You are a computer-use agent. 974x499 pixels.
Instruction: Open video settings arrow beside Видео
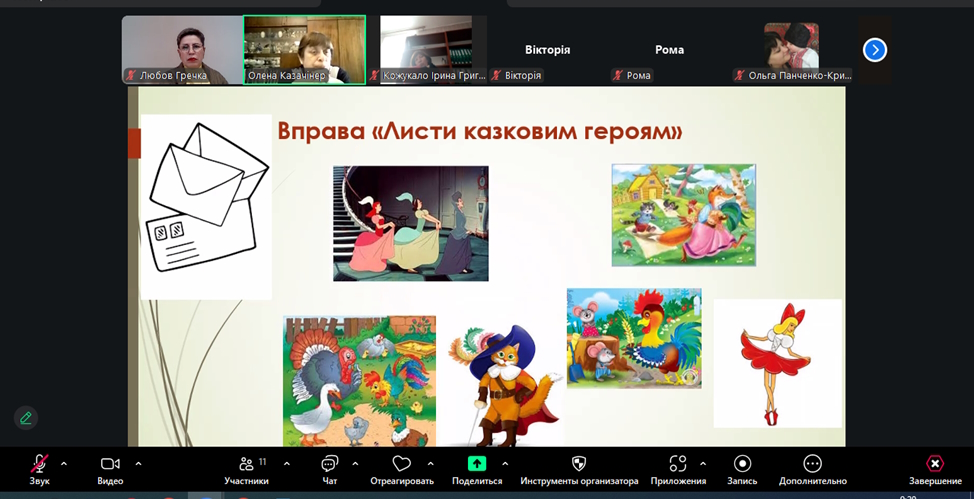point(138,464)
